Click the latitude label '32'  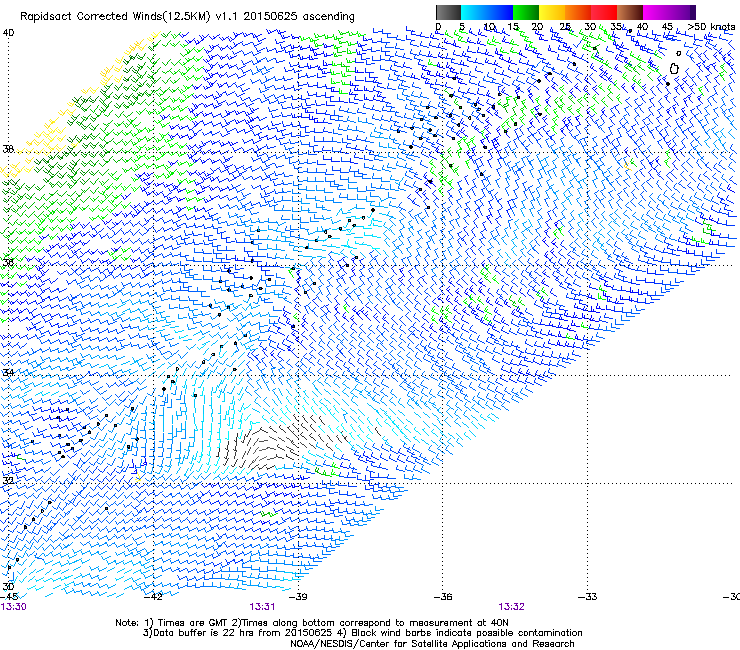[8, 481]
